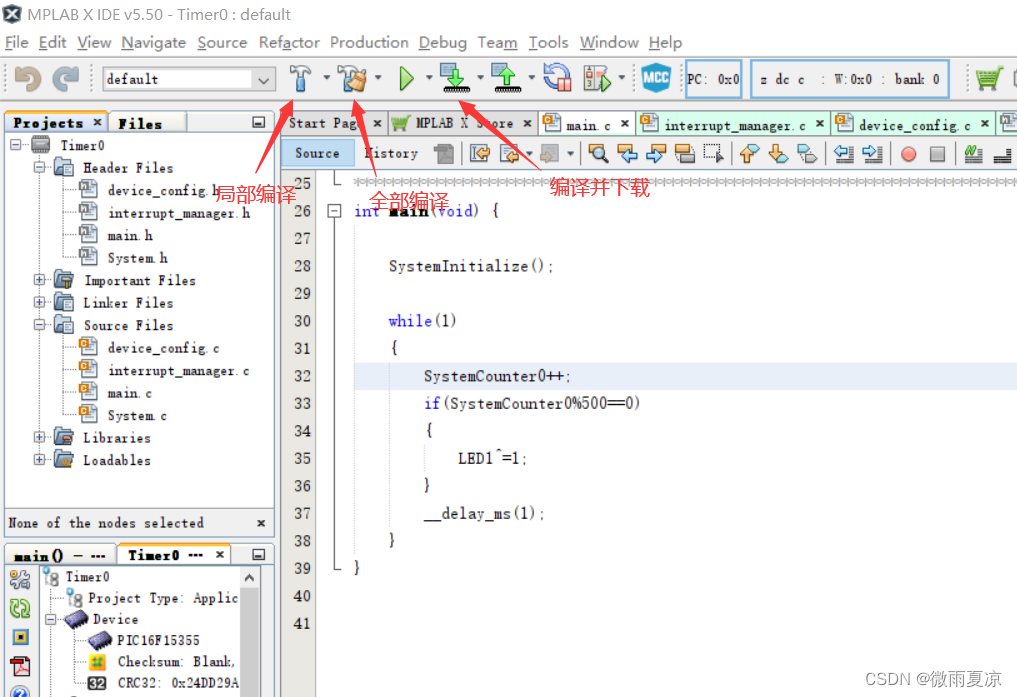
Task: Click the Redo arrow icon
Action: 66,79
